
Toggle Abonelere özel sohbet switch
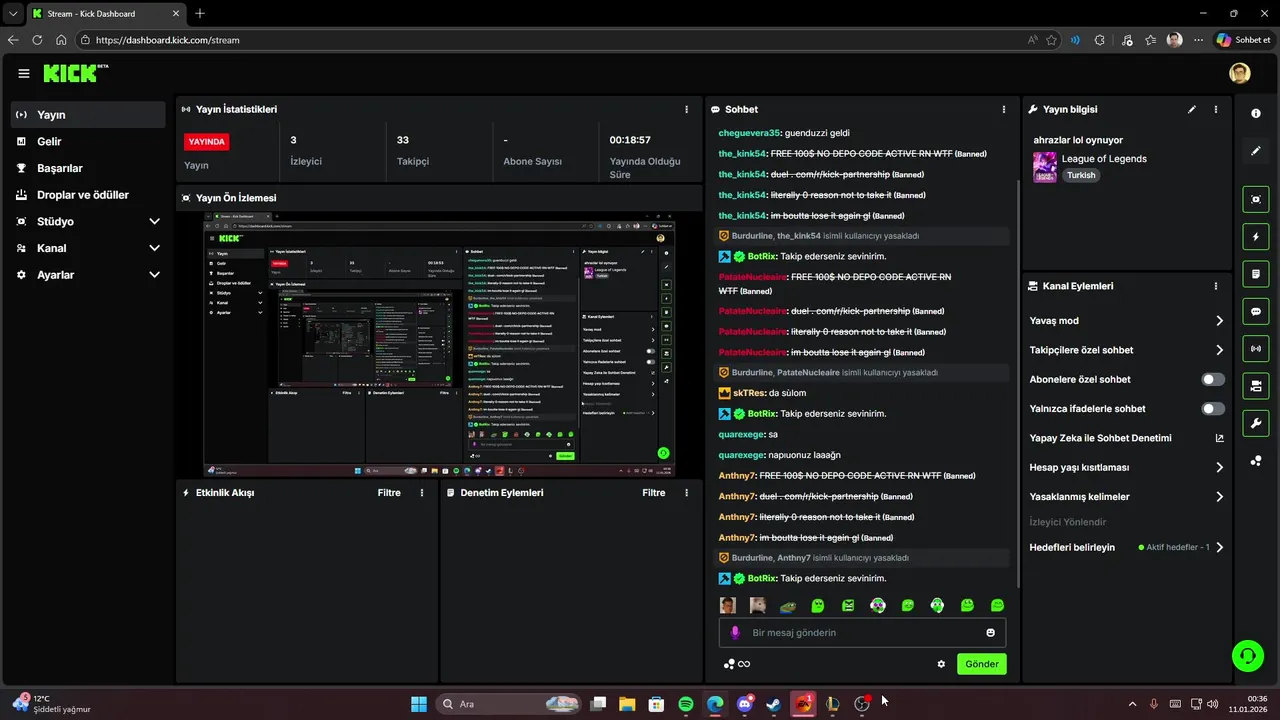point(1213,380)
